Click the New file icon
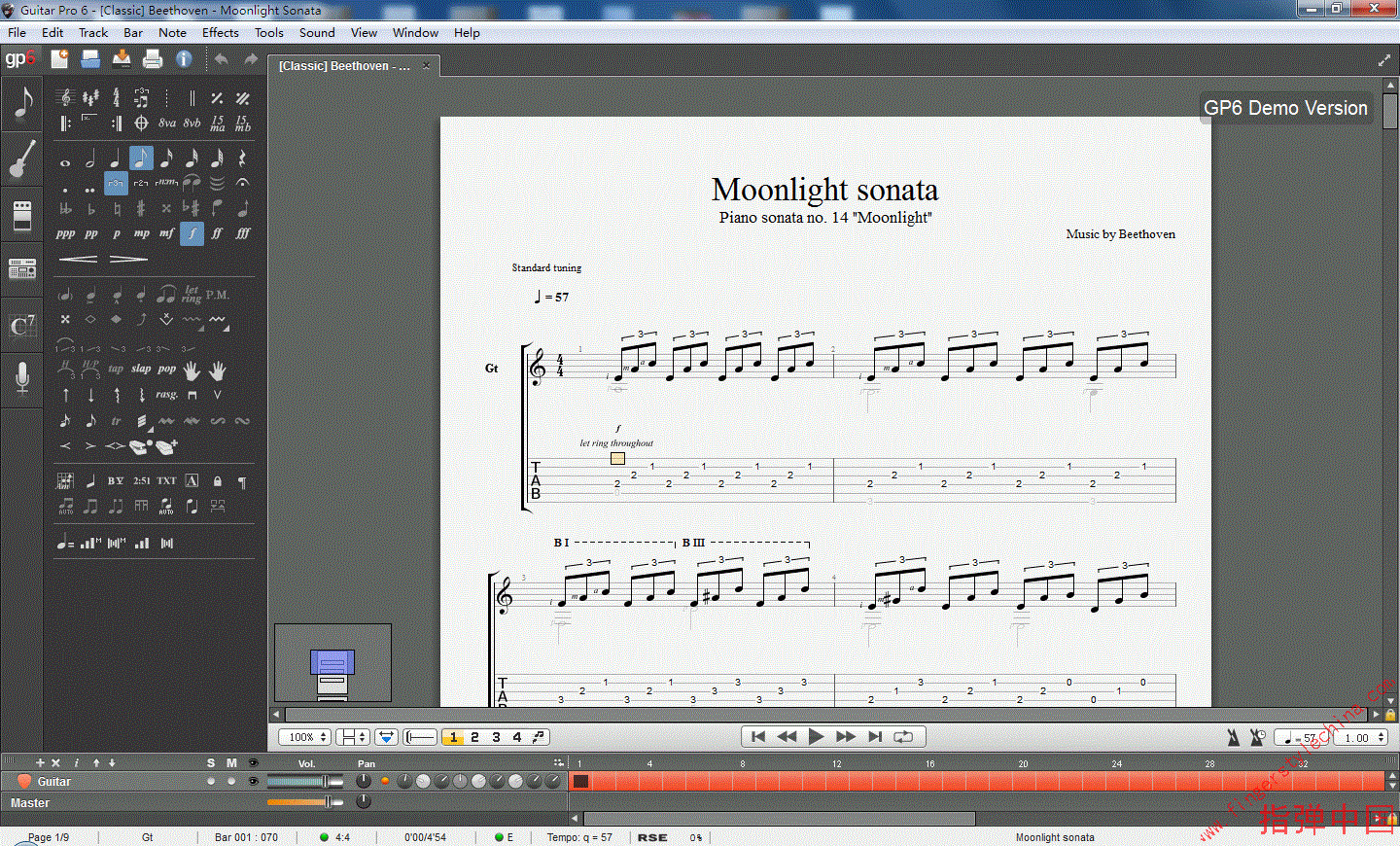 [59, 59]
